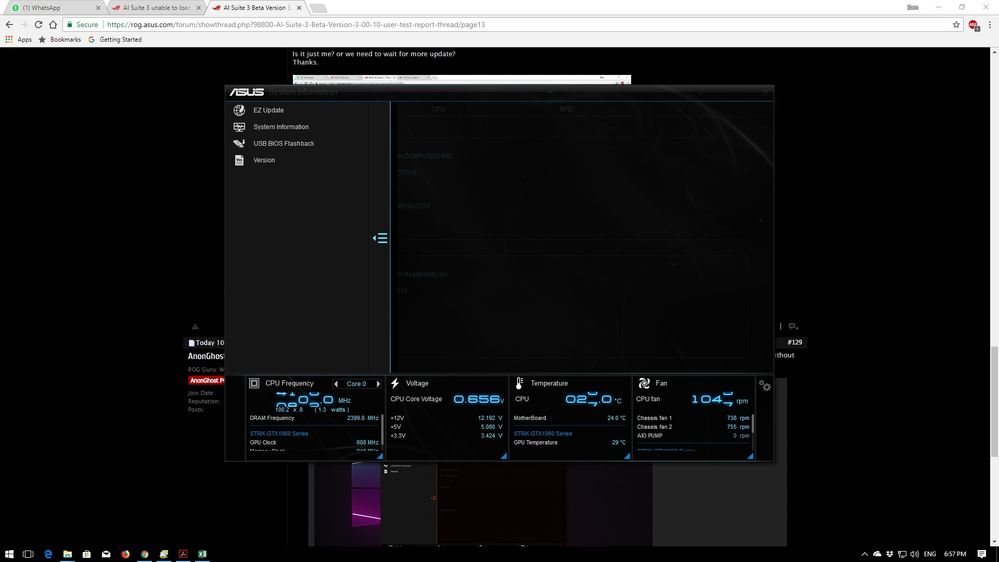
Task: Click the DRAM Frequency value 2399.8 MHz
Action: pyautogui.click(x=363, y=418)
